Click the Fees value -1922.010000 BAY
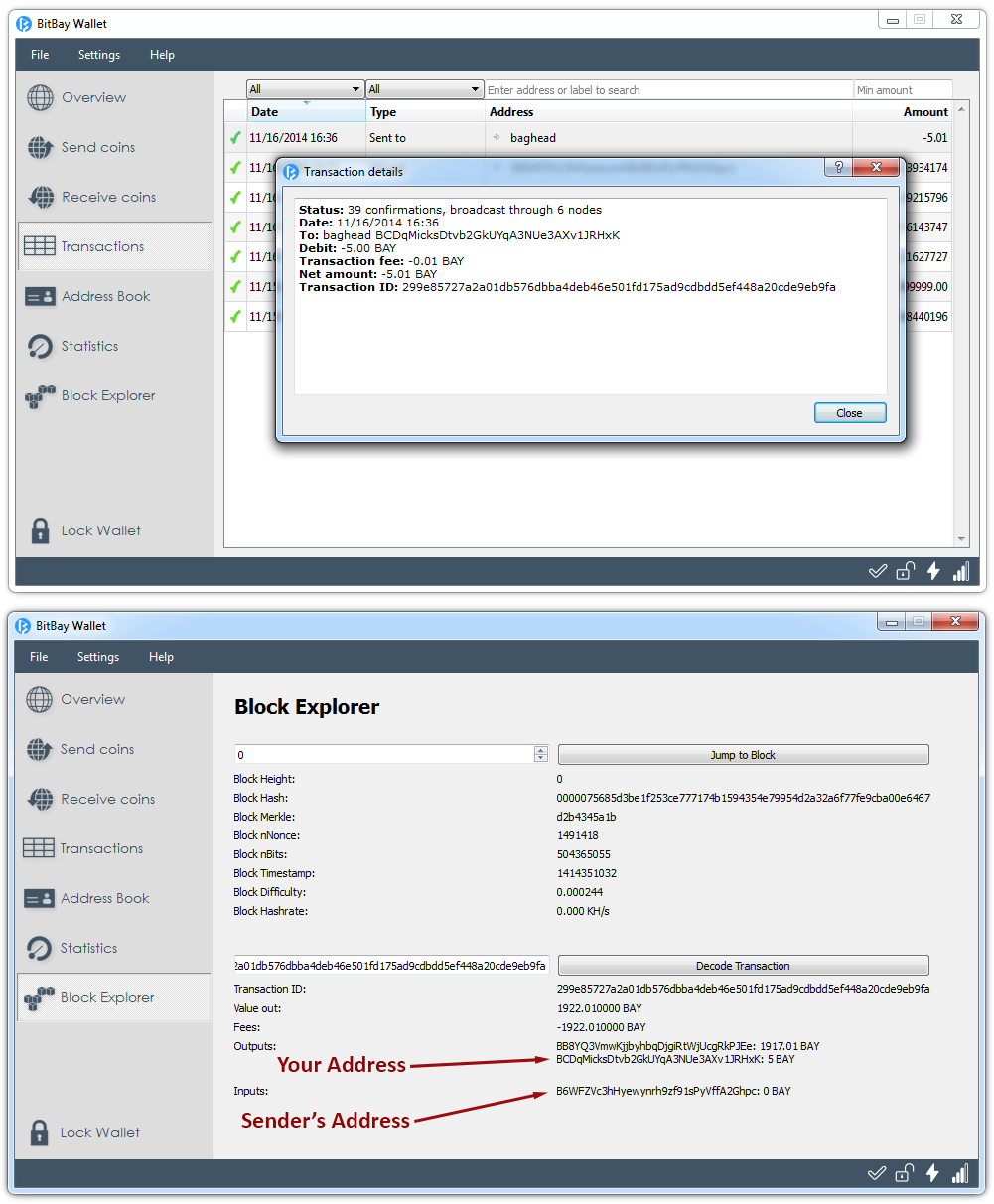Screen dimensions: 994x1204 (x=602, y=1027)
